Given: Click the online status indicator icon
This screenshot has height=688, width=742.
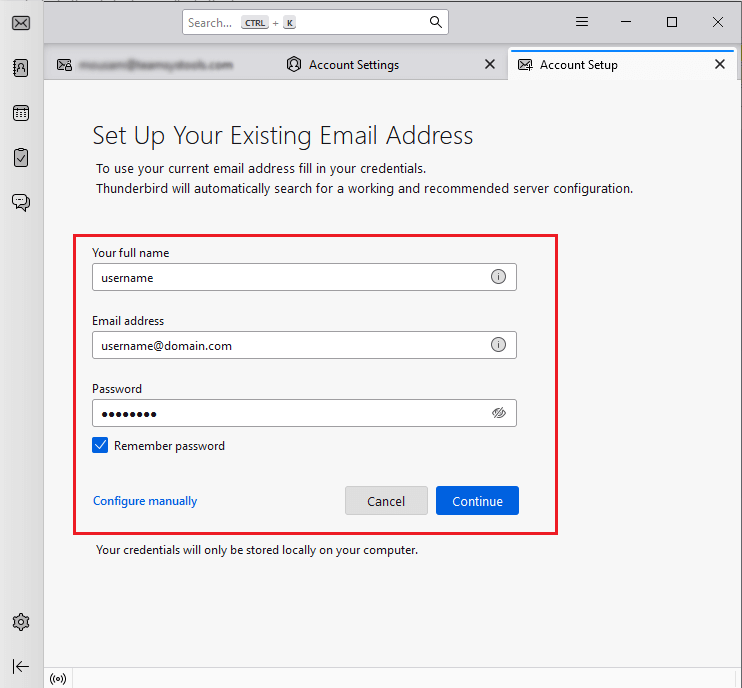Looking at the screenshot, I should pos(58,679).
